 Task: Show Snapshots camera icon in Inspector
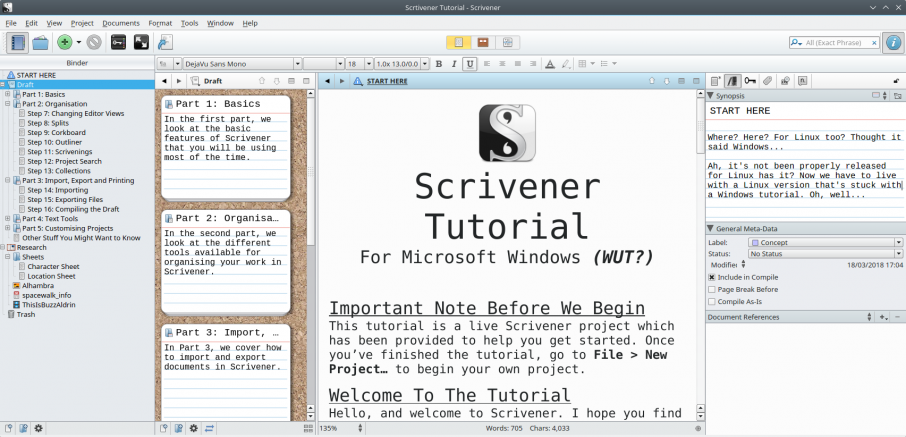pyautogui.click(x=785, y=81)
